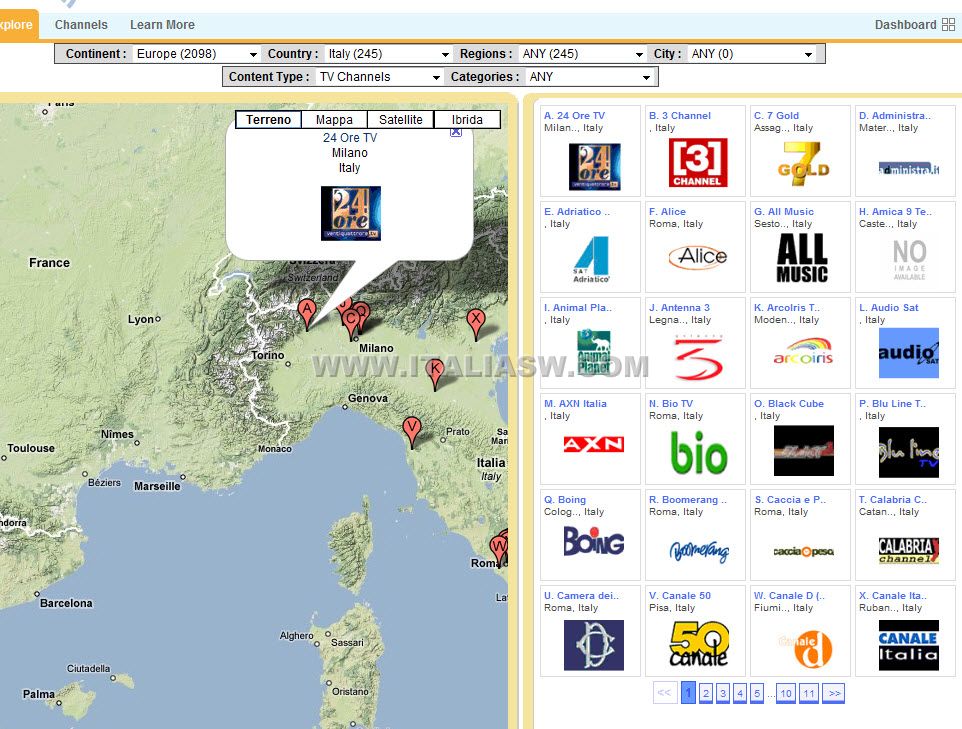The height and width of the screenshot is (729, 962).
Task: Click 24 Ore logo in map popup
Action: (x=351, y=214)
